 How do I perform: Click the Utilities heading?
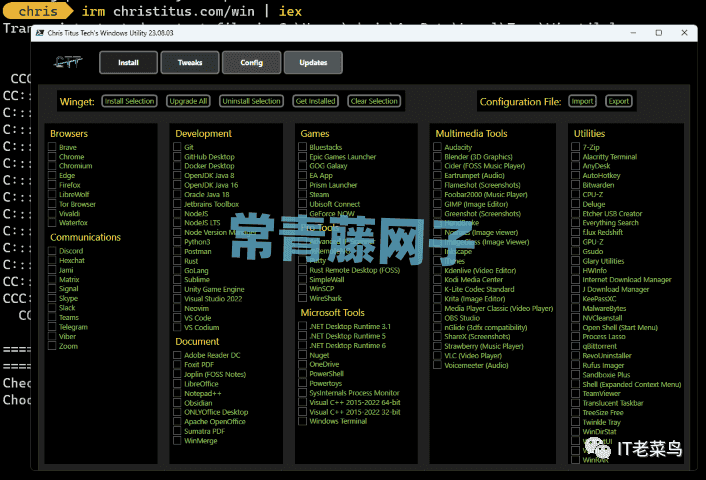tap(589, 133)
